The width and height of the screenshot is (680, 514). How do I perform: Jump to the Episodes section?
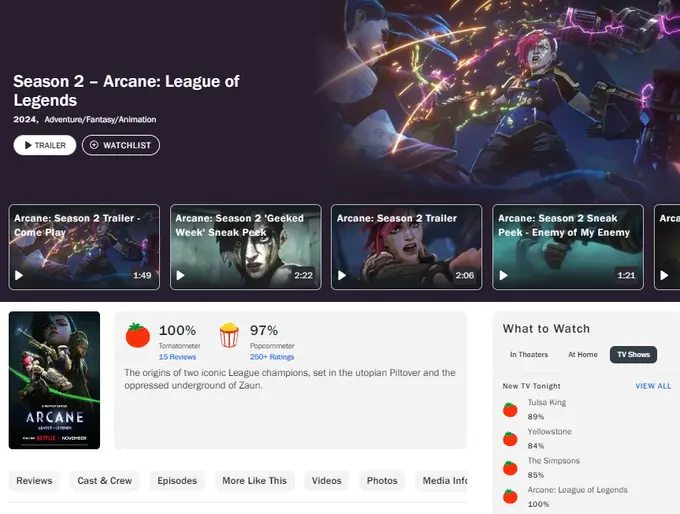(x=177, y=481)
